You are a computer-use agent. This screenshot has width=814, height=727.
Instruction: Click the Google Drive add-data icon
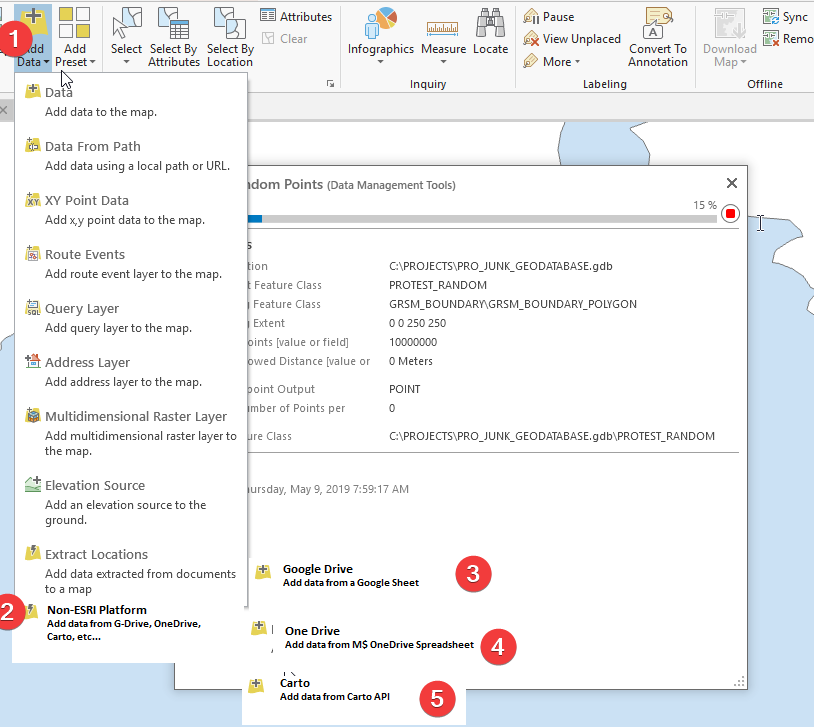[x=263, y=572]
